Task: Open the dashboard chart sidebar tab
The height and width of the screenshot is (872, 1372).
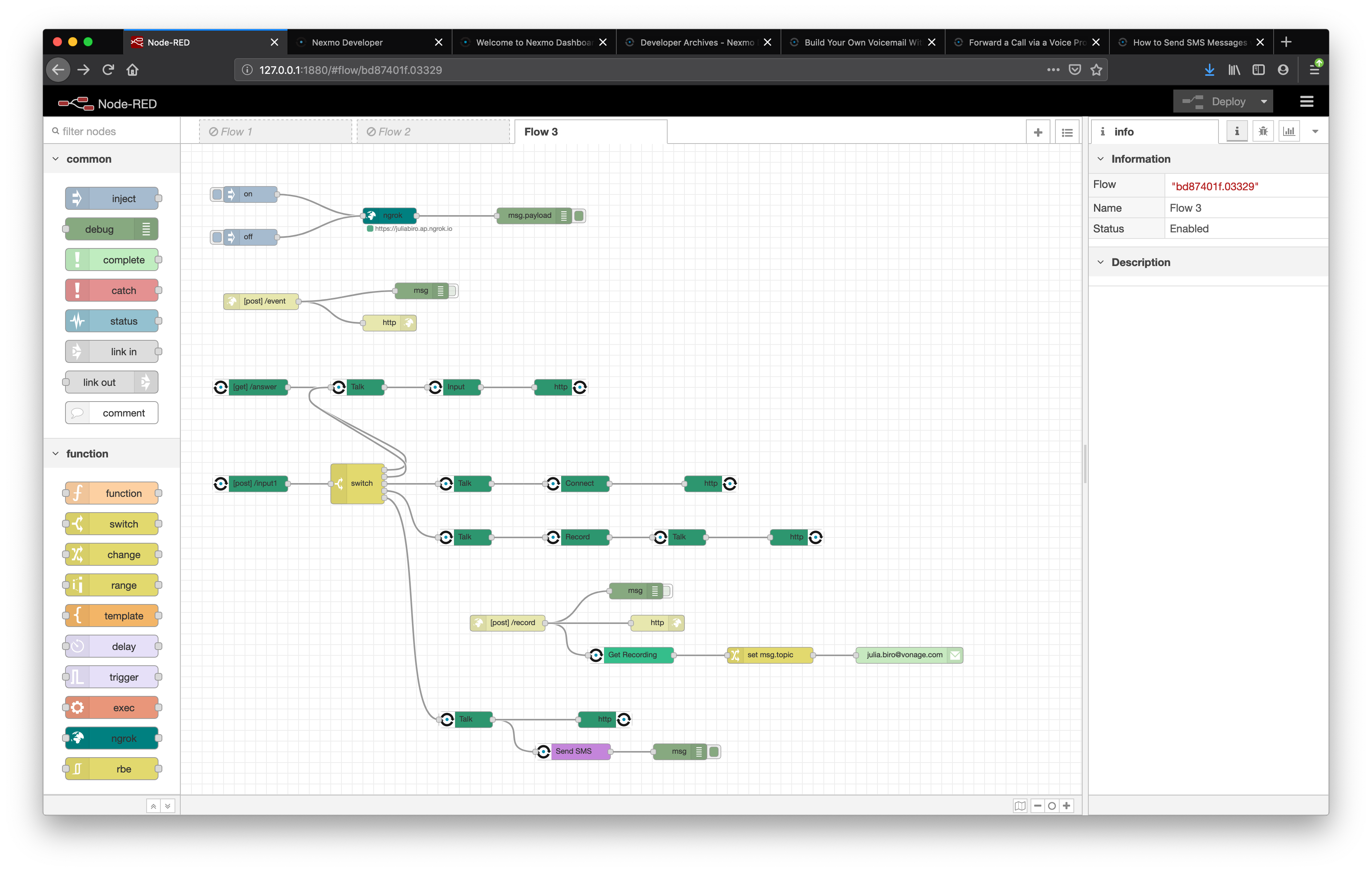Action: 1289,132
